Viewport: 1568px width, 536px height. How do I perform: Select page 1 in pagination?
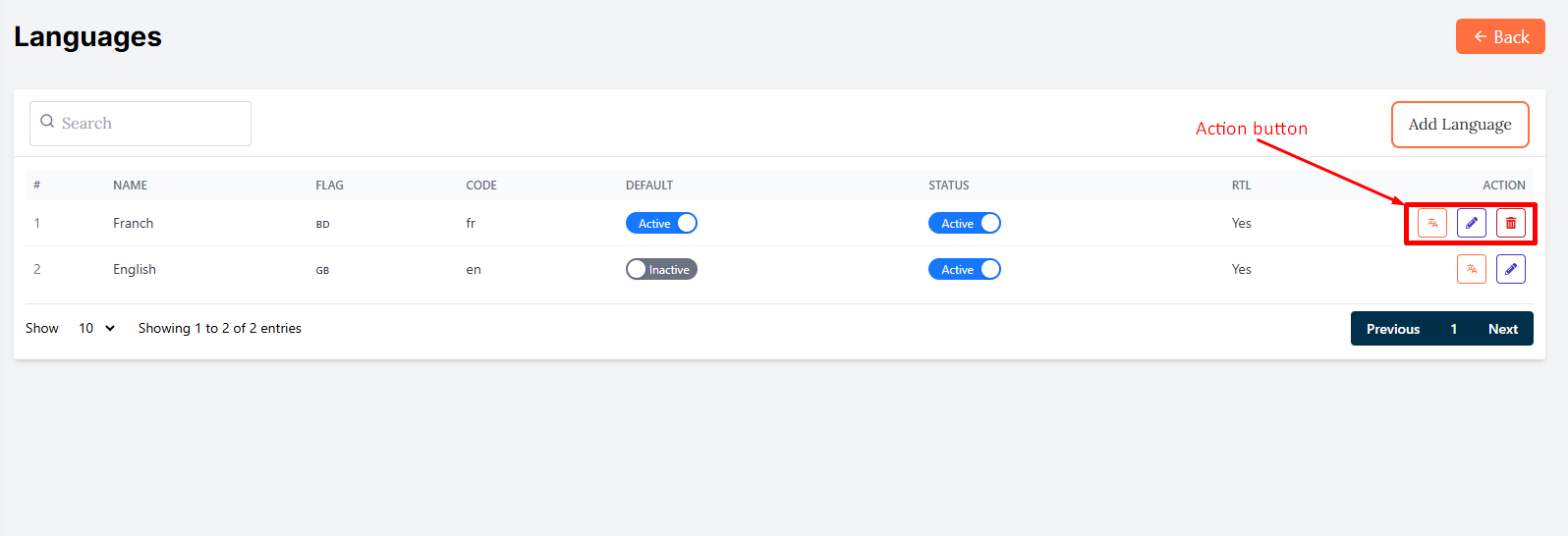pyautogui.click(x=1453, y=330)
